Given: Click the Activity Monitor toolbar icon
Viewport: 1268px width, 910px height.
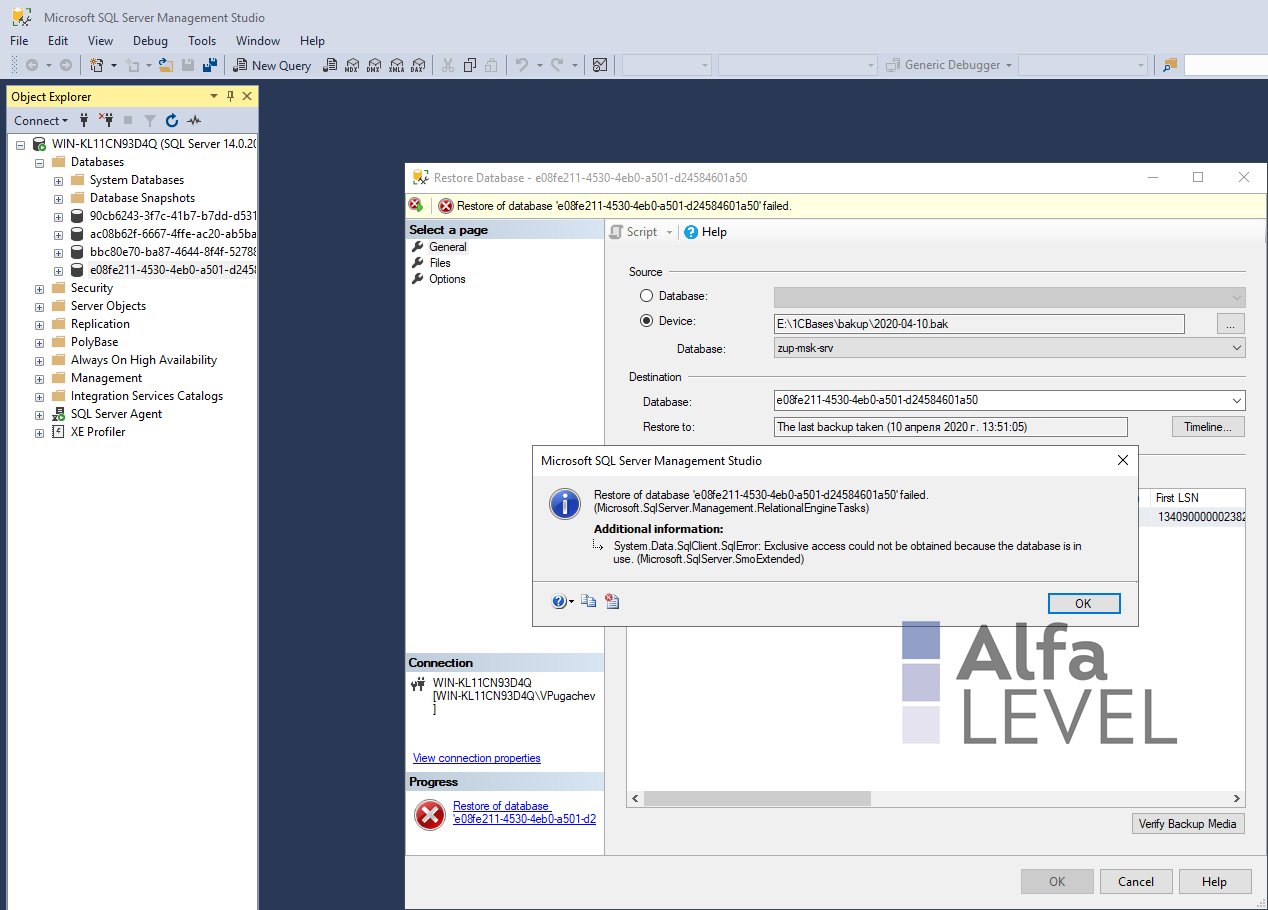Looking at the screenshot, I should click(600, 65).
